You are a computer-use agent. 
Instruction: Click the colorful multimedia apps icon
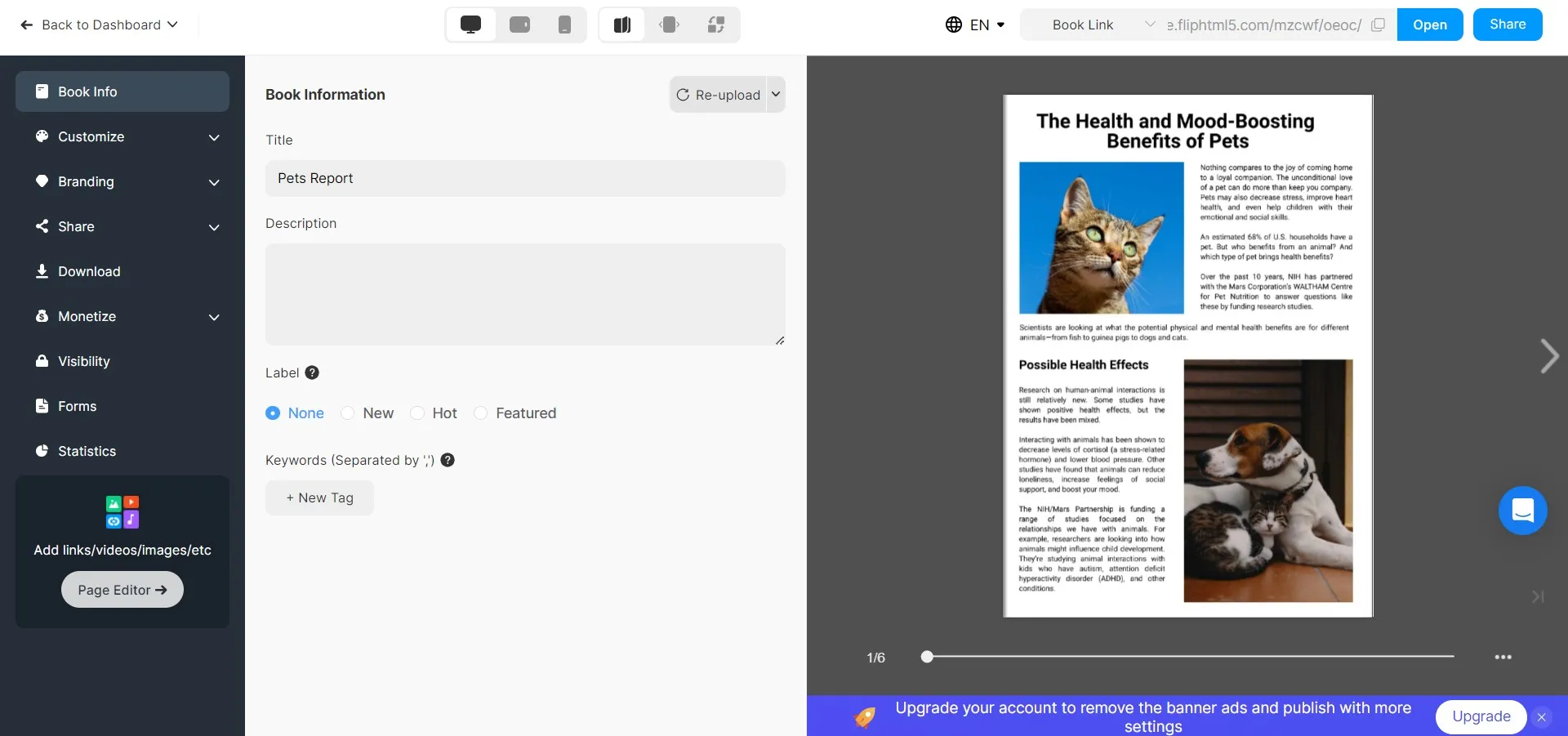(x=122, y=512)
